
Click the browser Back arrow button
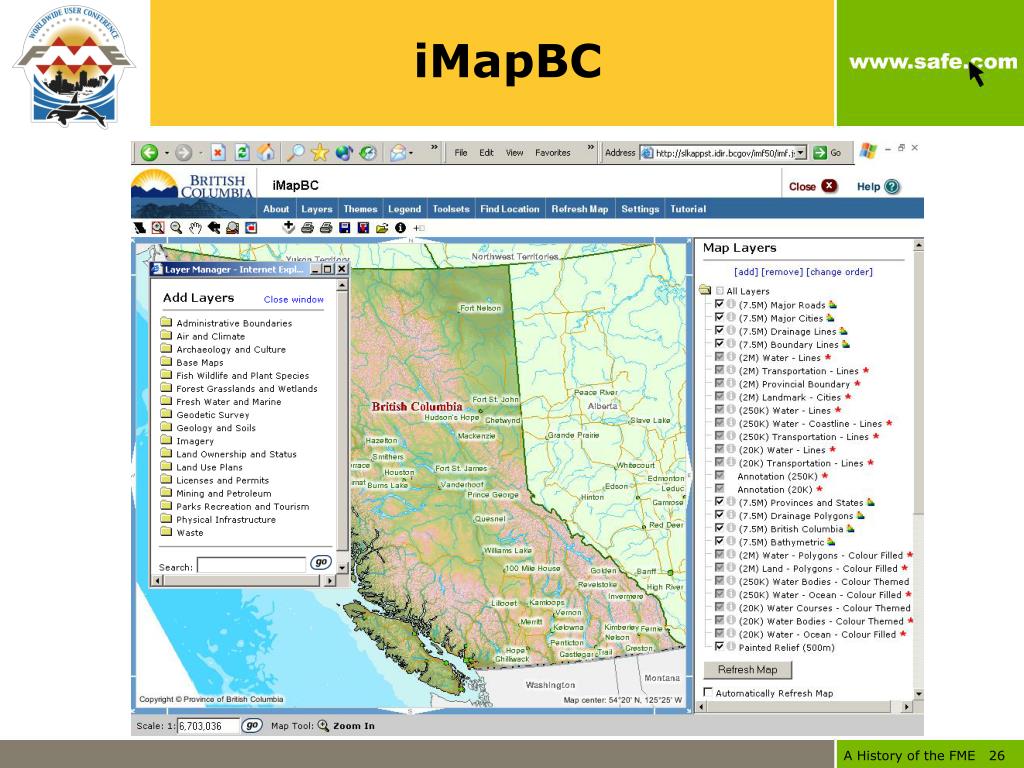point(150,153)
